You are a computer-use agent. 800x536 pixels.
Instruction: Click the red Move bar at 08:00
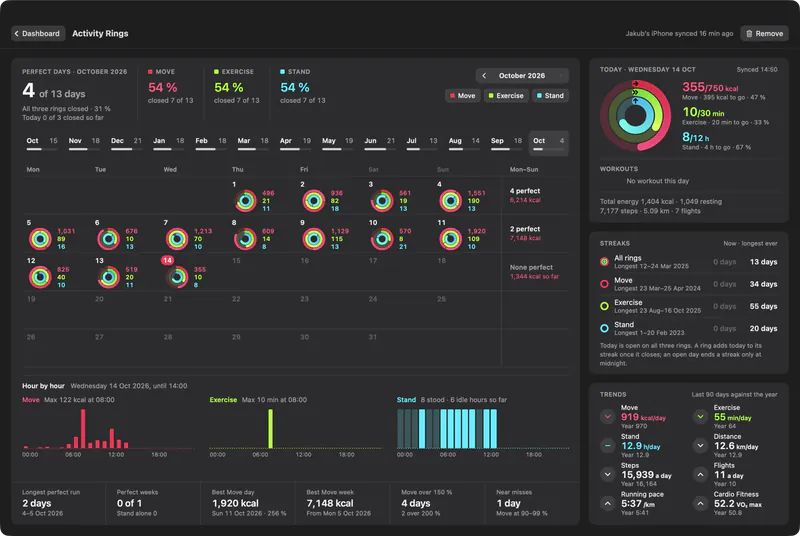pyautogui.click(x=83, y=429)
